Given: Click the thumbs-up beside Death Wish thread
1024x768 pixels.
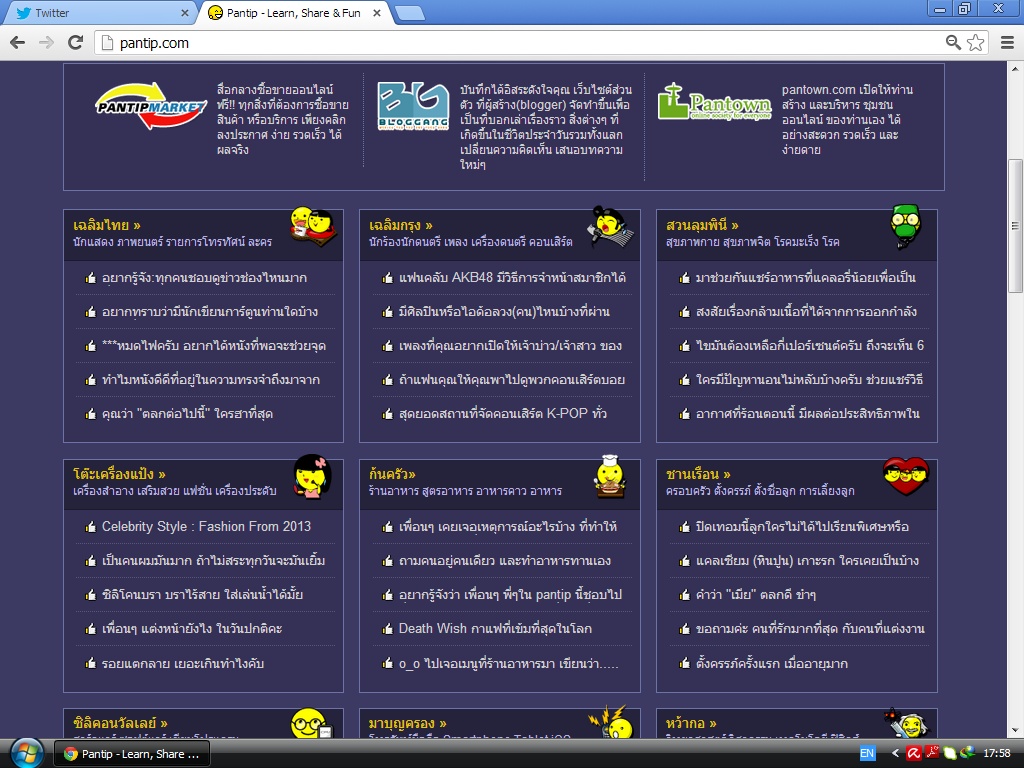Looking at the screenshot, I should click(x=387, y=629).
